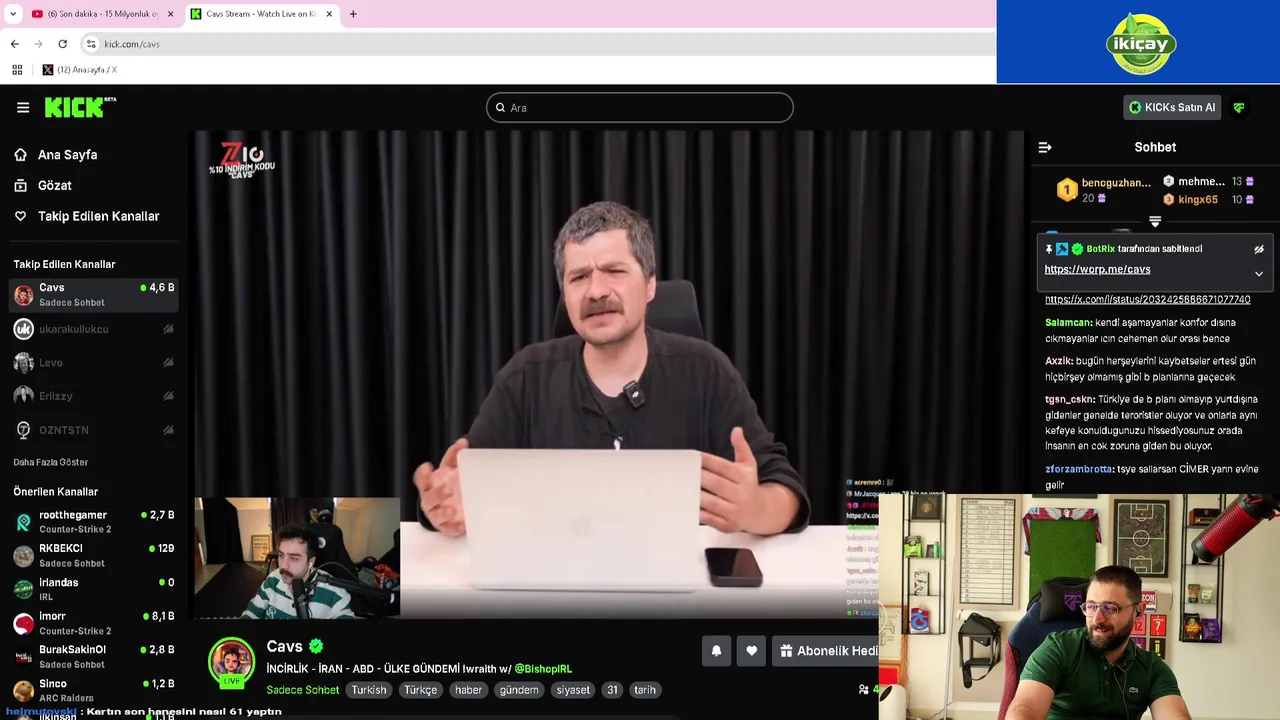Viewport: 1280px width, 720px height.
Task: Close the YouTube Son dakika tab
Action: (x=170, y=14)
